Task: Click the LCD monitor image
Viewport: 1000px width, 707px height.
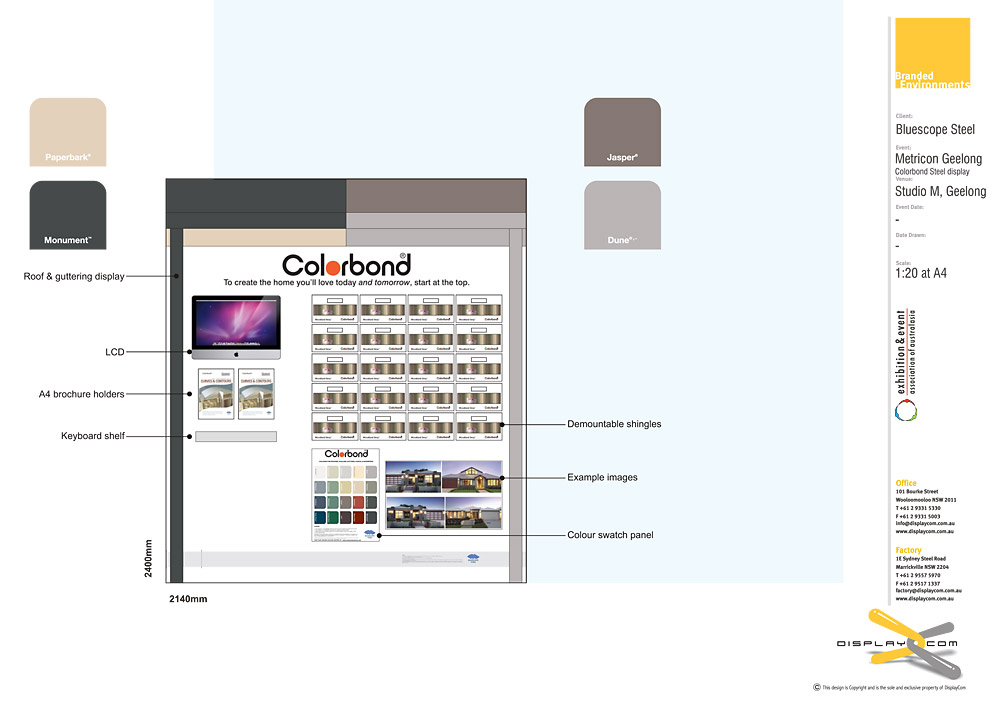Action: click(x=236, y=328)
